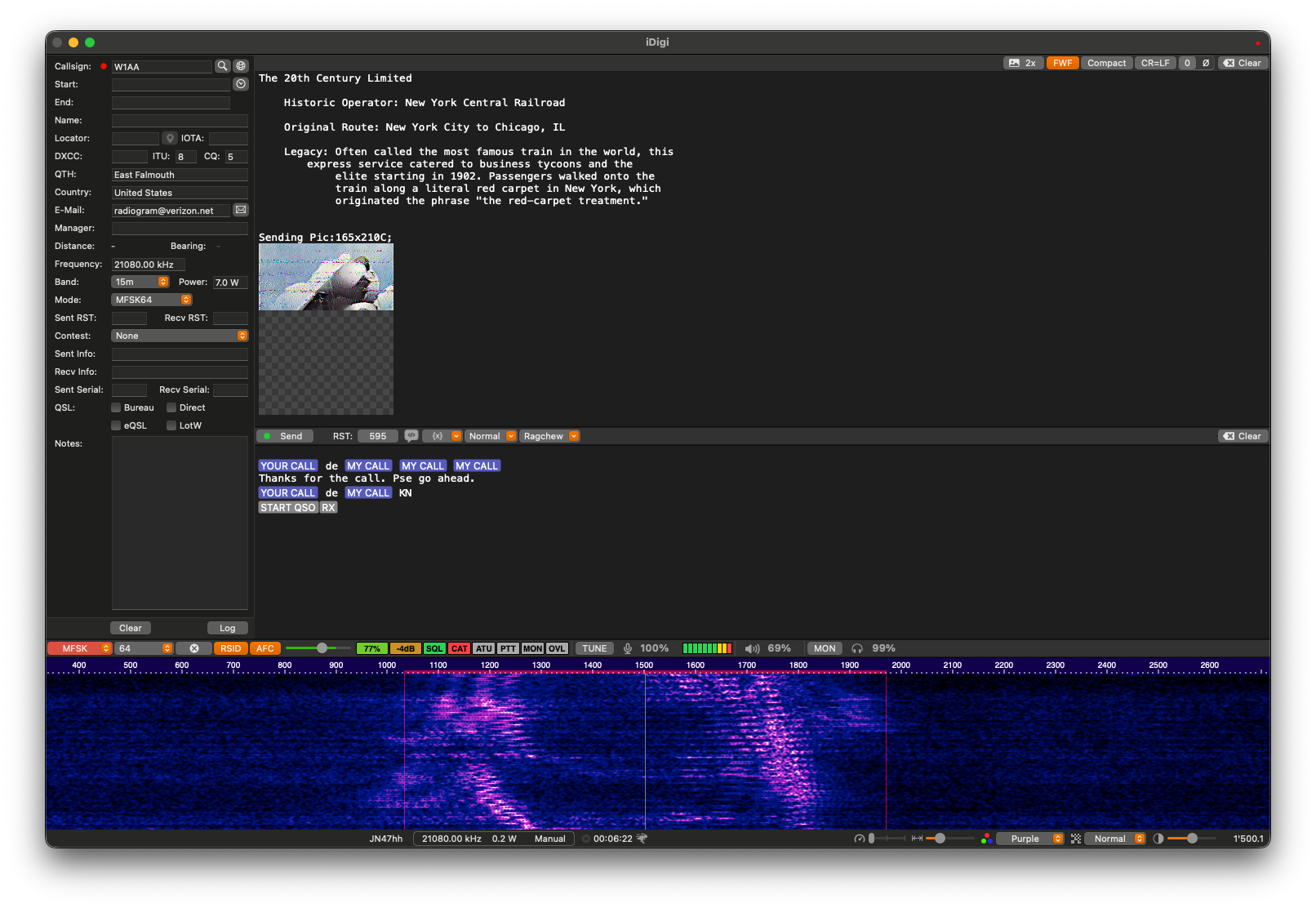This screenshot has height=908, width=1316.
Task: Click the circled X reset button by bandwidth 64
Action: [x=194, y=648]
